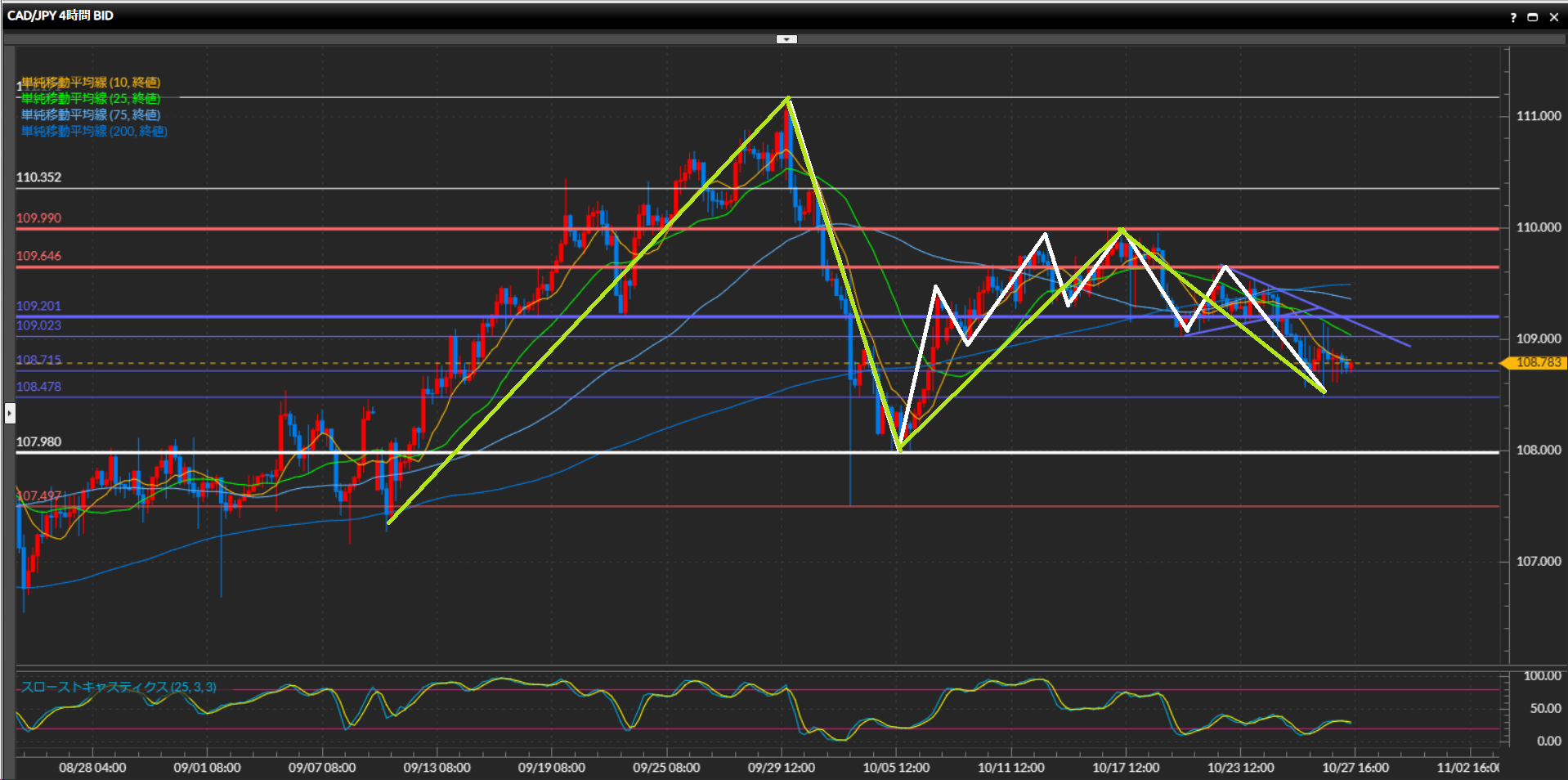Open the slow stochastics (25, 3, 3) label
The image size is (1568, 780).
pyautogui.click(x=119, y=687)
